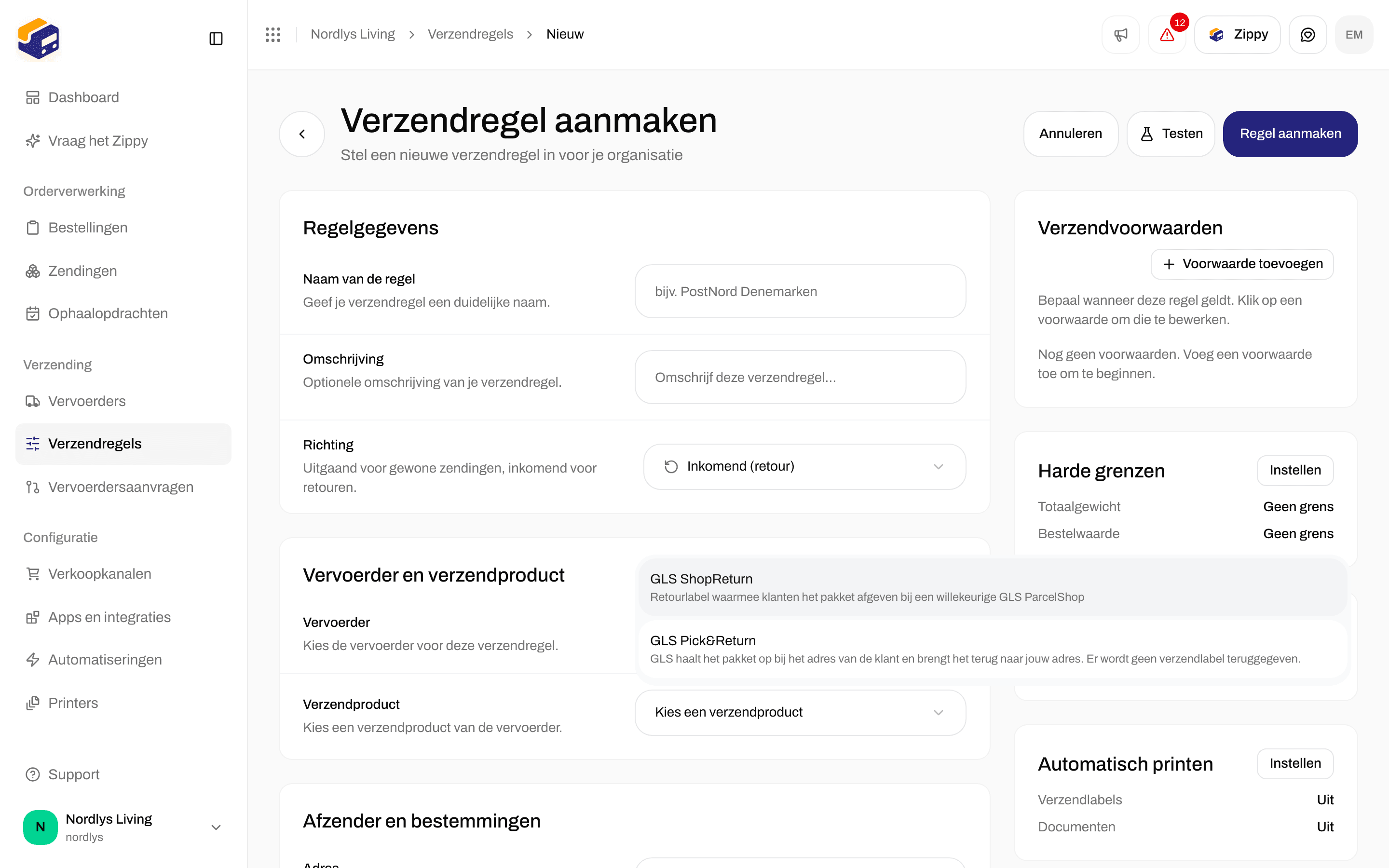Viewport: 1389px width, 868px height.
Task: Open the EM user avatar menu
Action: (x=1354, y=34)
